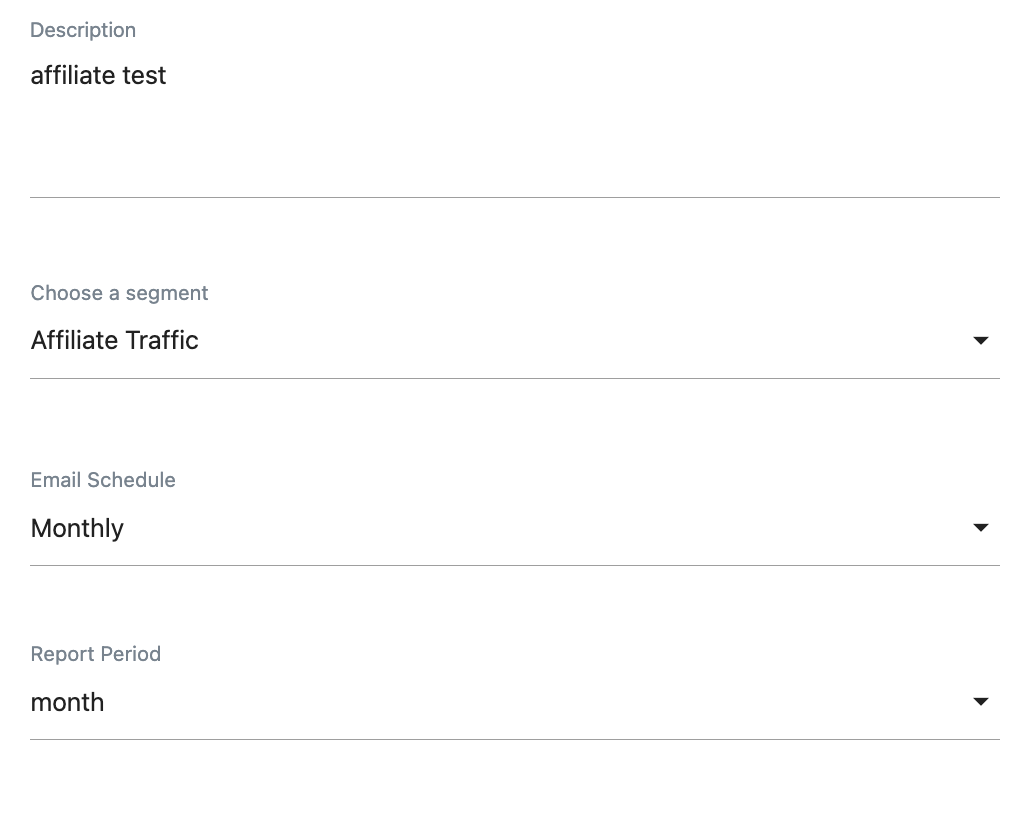Click the 'Report Period' label
This screenshot has width=1030, height=820.
tap(95, 654)
